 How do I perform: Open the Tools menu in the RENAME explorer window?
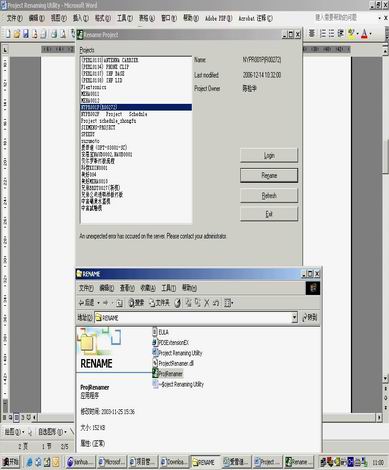point(168,288)
